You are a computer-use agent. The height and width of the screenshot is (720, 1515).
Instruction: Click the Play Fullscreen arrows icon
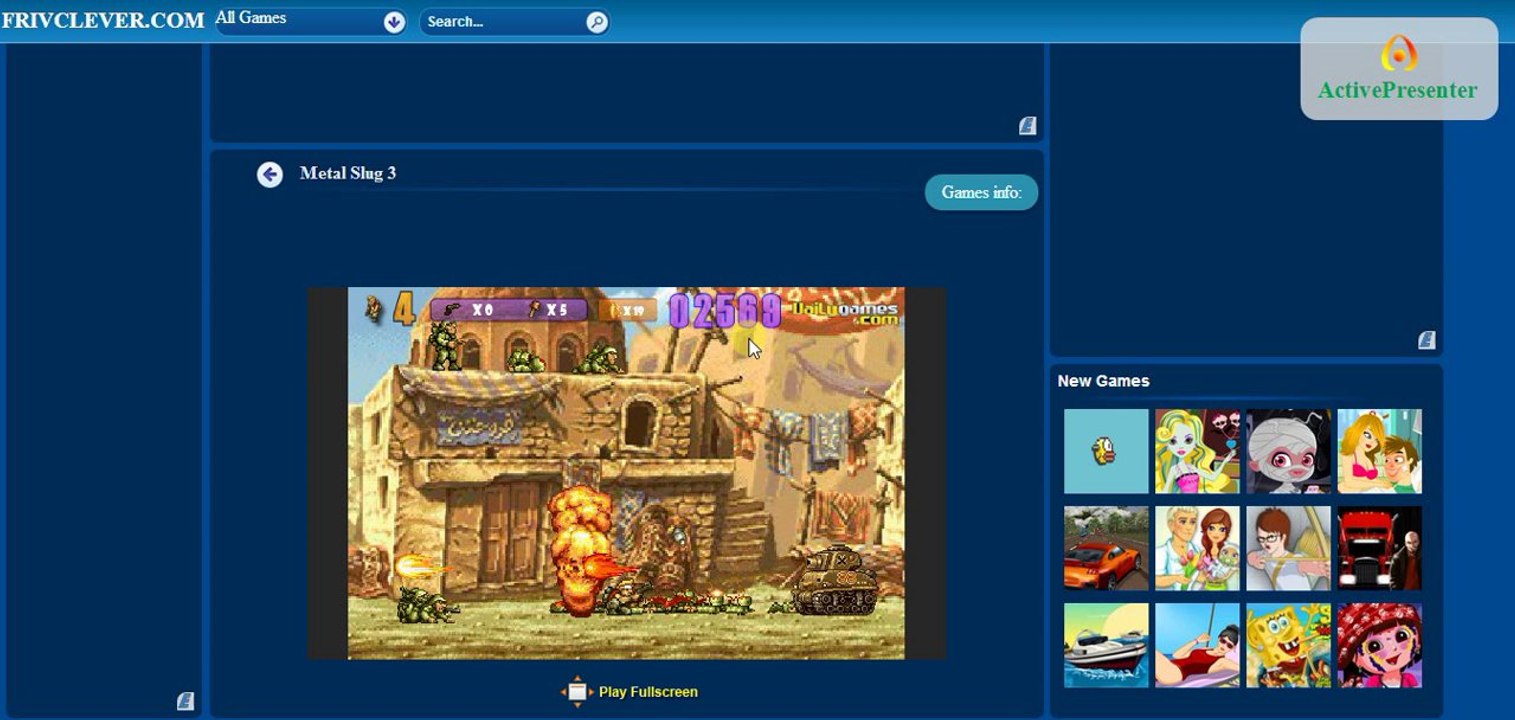(x=577, y=691)
